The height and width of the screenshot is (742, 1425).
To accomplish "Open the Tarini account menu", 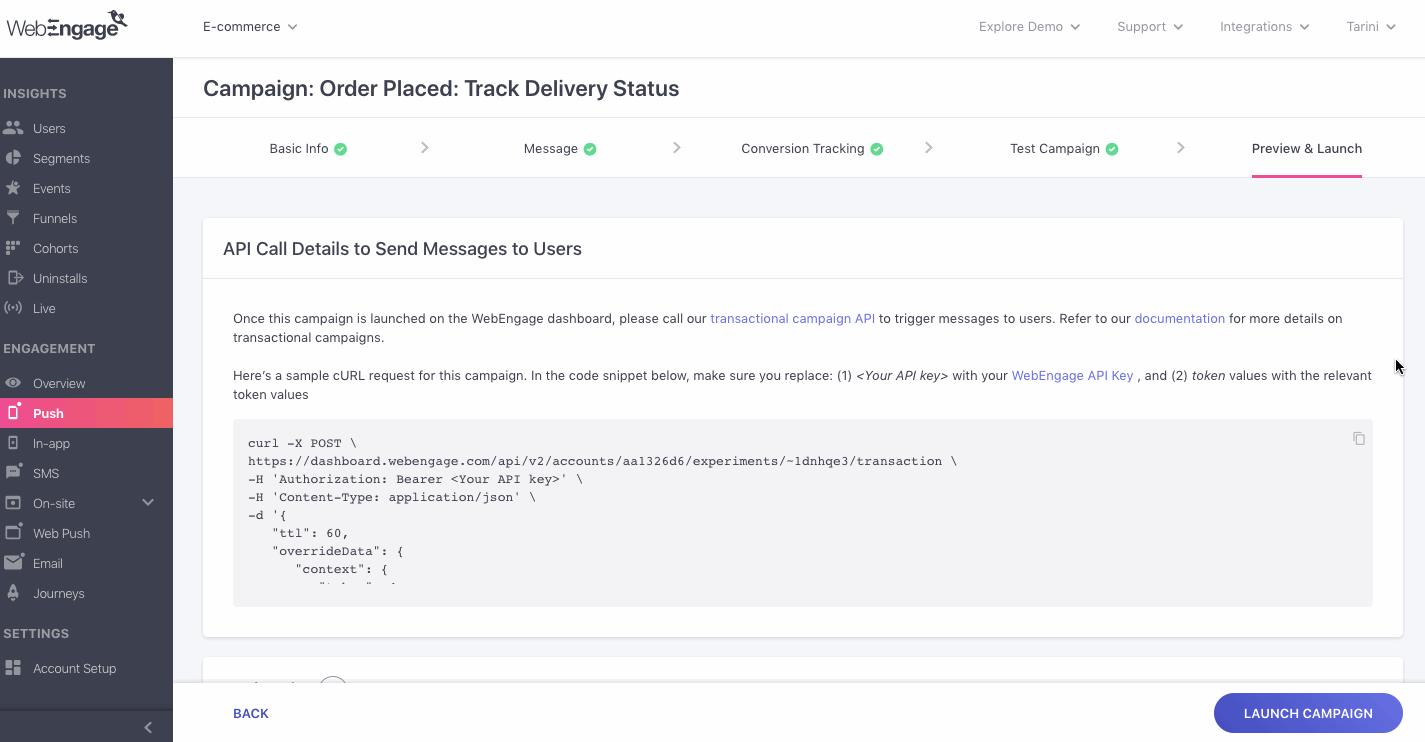I will coord(1371,27).
